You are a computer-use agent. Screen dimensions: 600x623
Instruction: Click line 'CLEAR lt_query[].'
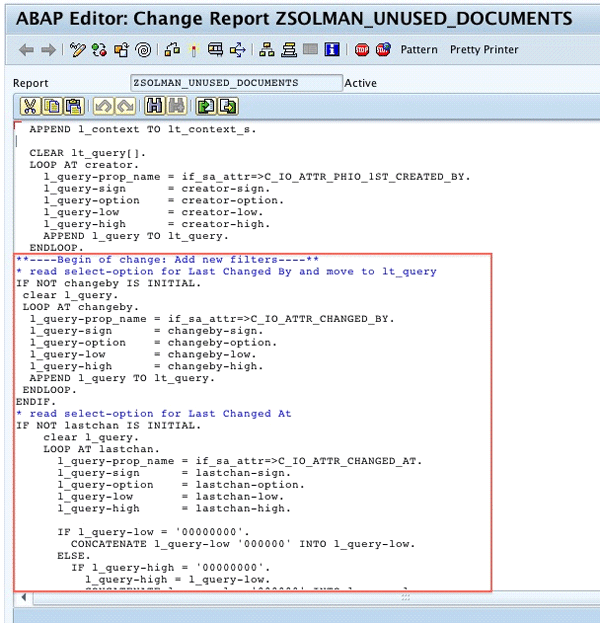click(x=87, y=153)
